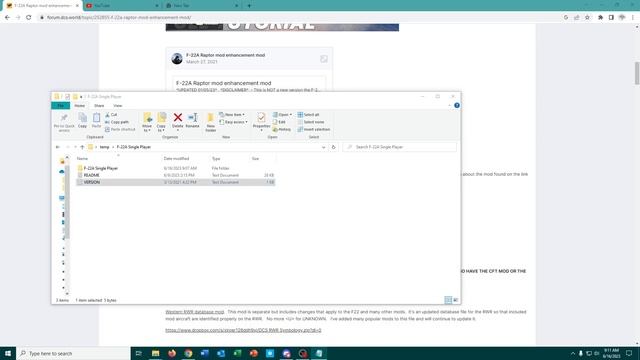This screenshot has height=360, width=640.
Task: Refresh the Explorer folder view
Action: click(x=333, y=147)
